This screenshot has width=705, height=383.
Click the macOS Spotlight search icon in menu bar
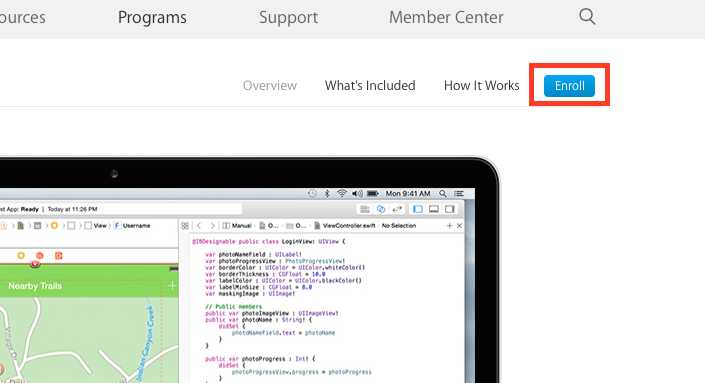click(443, 193)
